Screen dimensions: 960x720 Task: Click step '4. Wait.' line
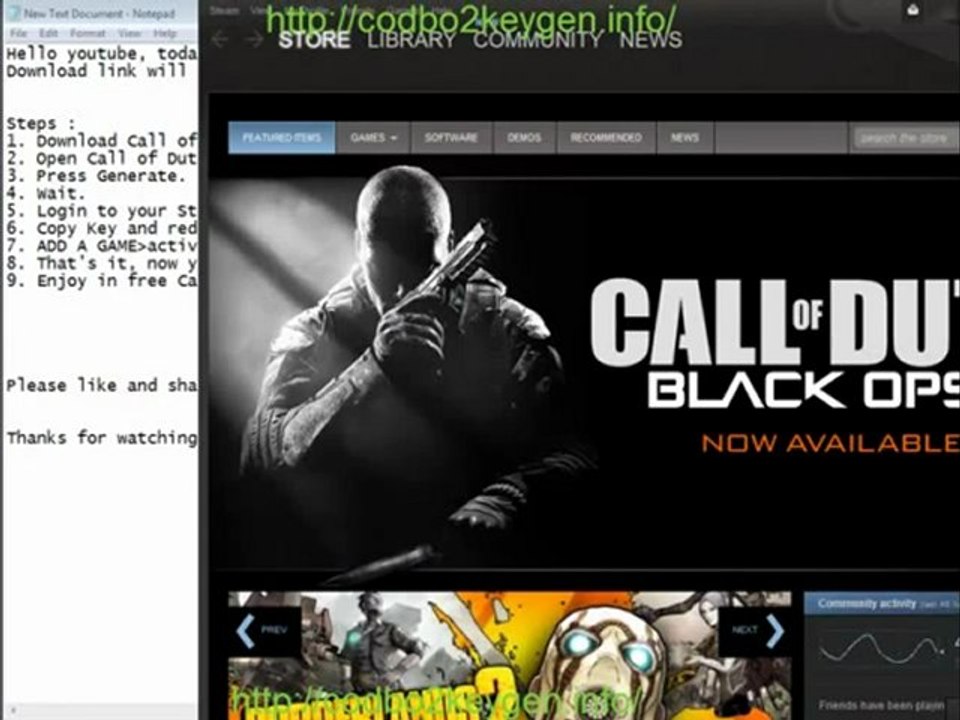(45, 193)
